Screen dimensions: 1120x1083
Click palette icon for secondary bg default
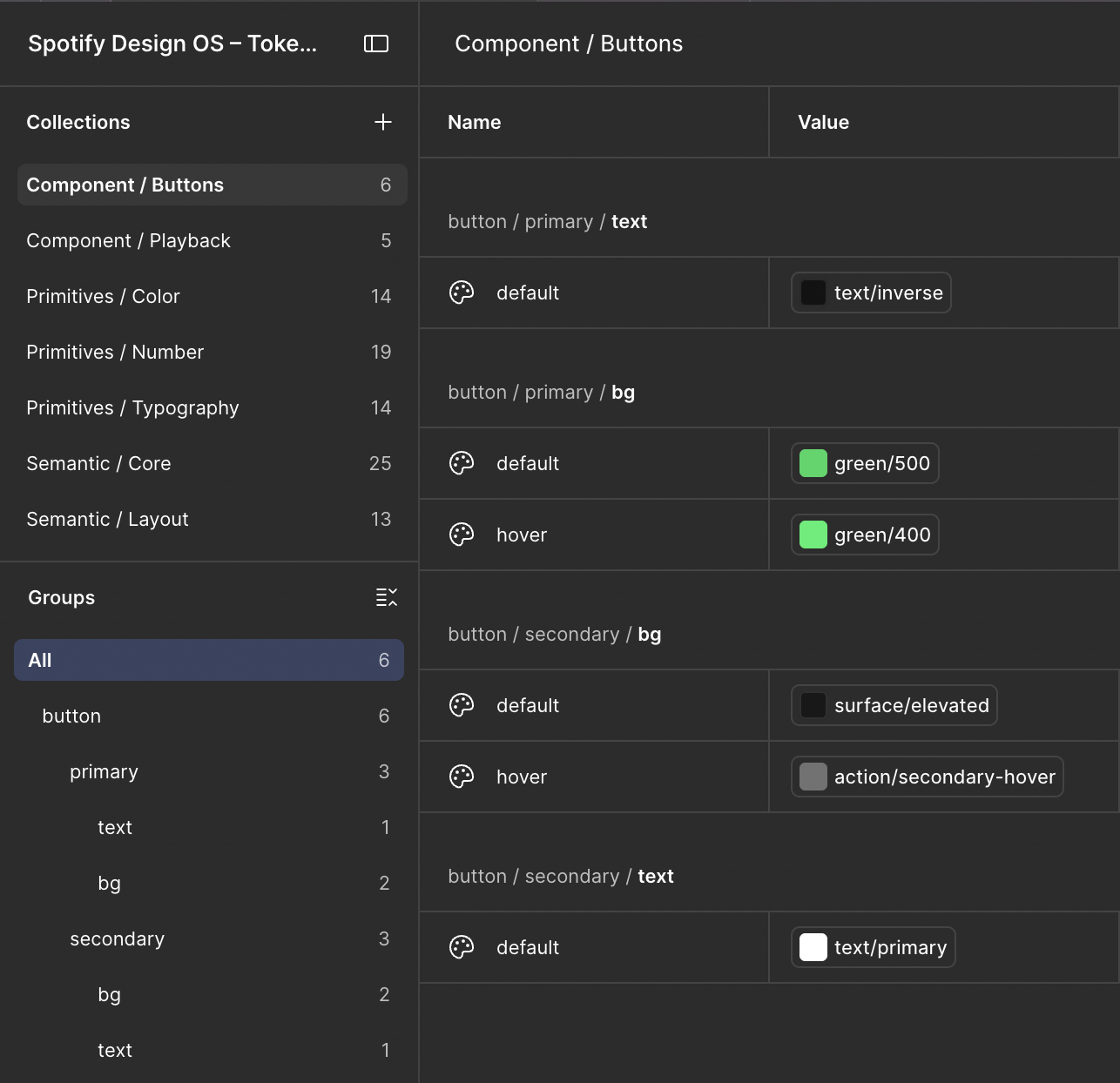tap(462, 705)
